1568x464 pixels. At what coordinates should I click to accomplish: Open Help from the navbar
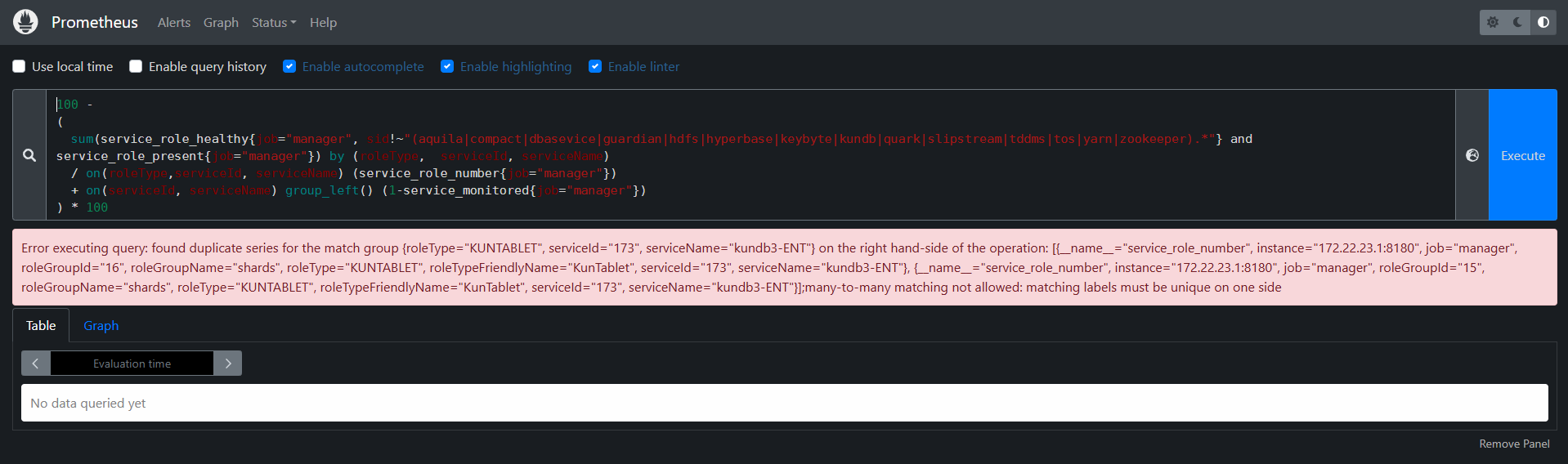(x=323, y=23)
